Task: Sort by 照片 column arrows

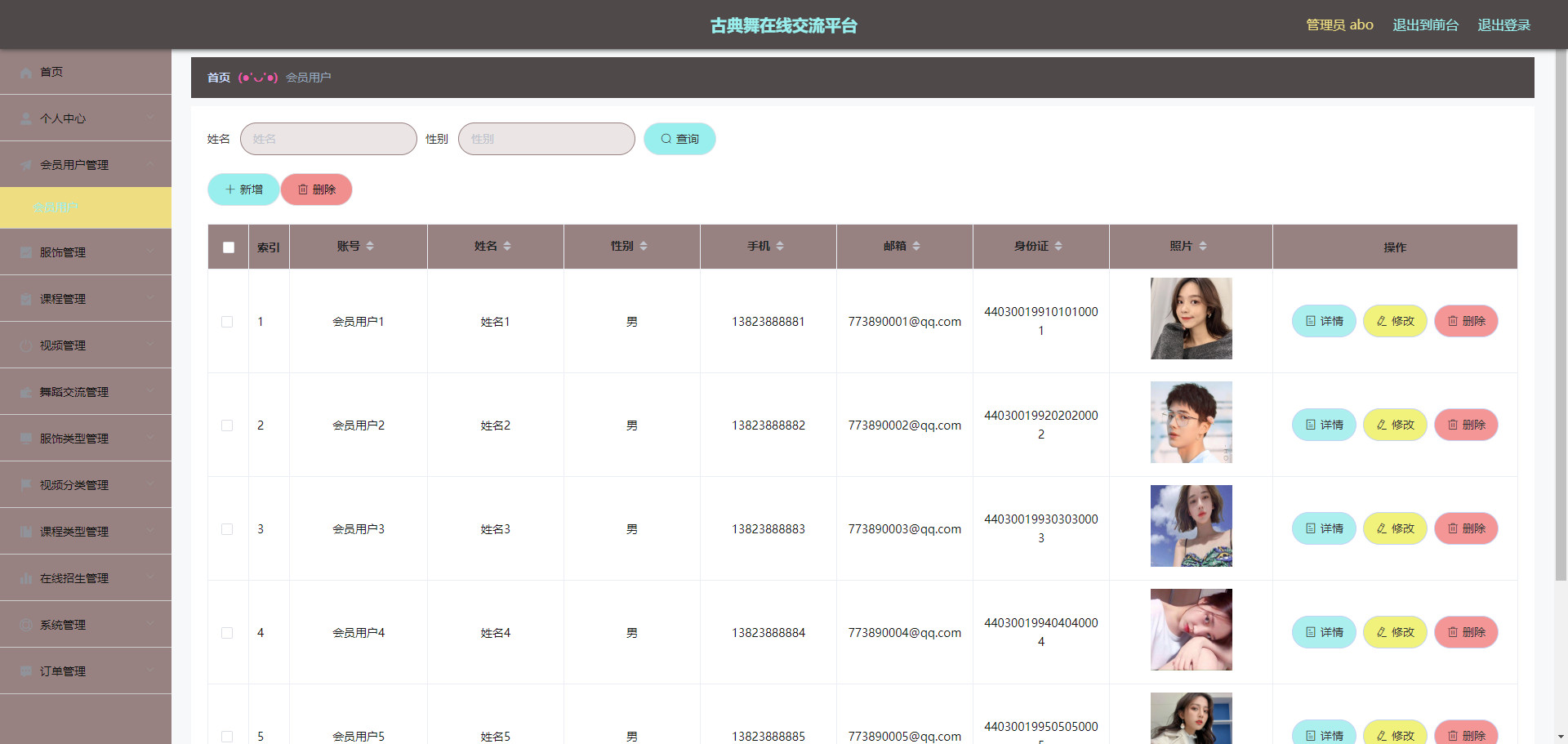Action: pyautogui.click(x=1203, y=246)
